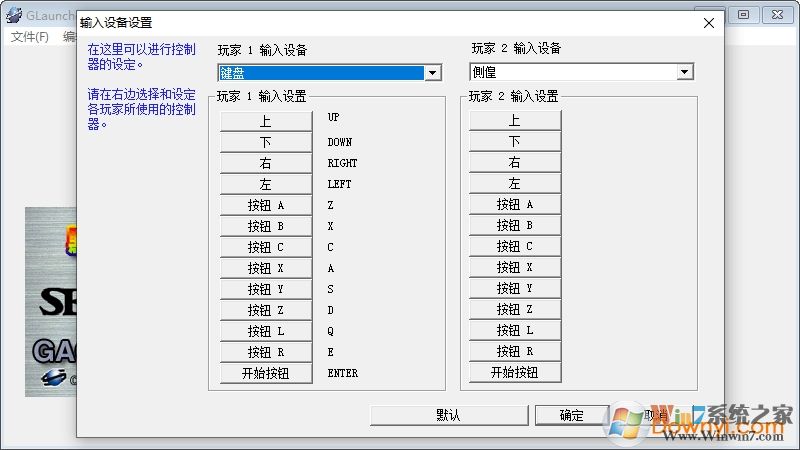Set Player 1 按钮 Y mapping
Image resolution: width=800 pixels, height=450 pixels.
click(x=266, y=289)
